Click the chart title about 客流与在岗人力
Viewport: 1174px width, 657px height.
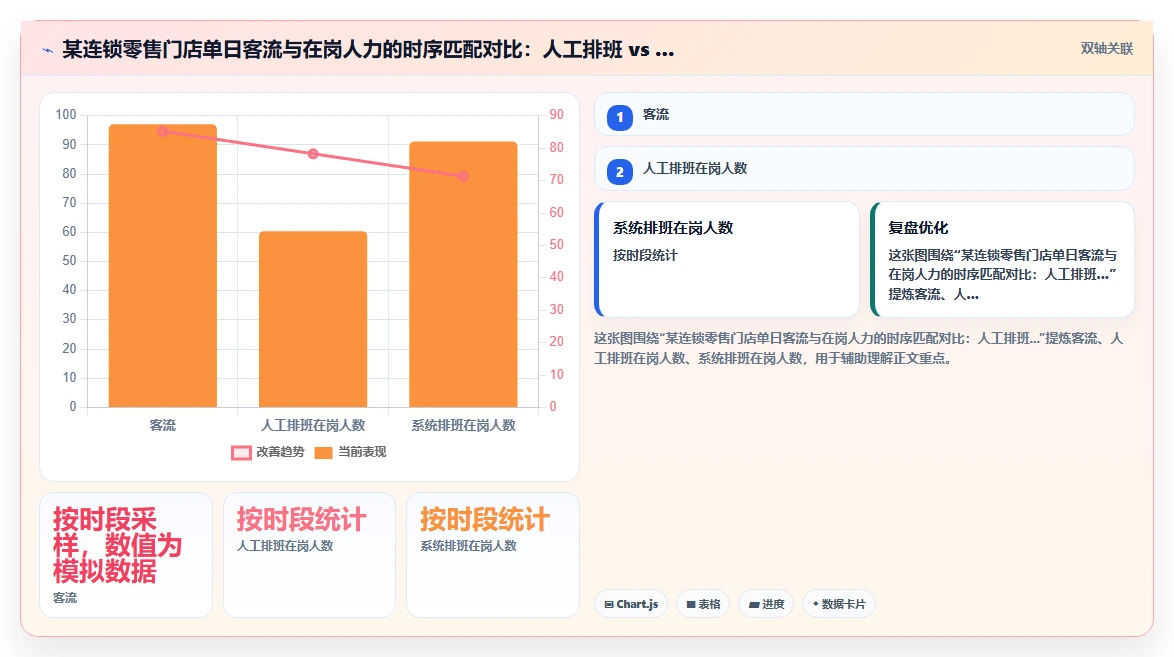[368, 50]
